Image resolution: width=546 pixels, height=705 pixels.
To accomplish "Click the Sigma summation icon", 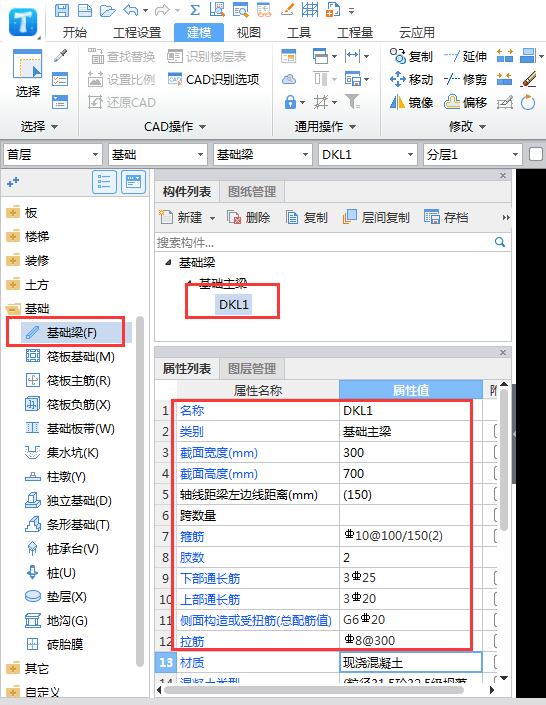I will (194, 10).
